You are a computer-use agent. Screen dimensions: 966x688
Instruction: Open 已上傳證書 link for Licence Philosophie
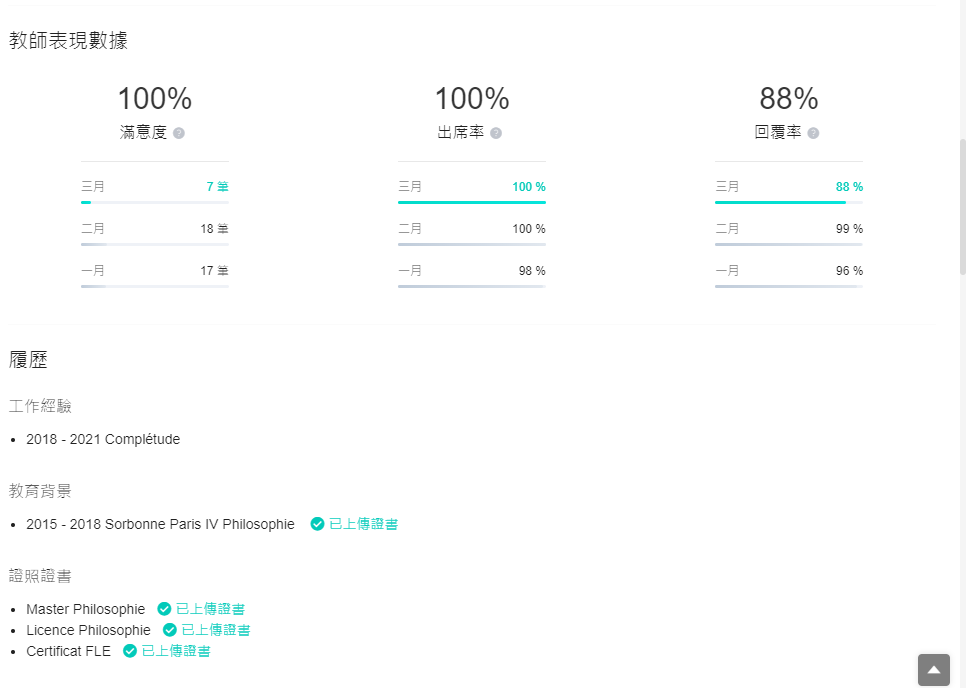[216, 630]
